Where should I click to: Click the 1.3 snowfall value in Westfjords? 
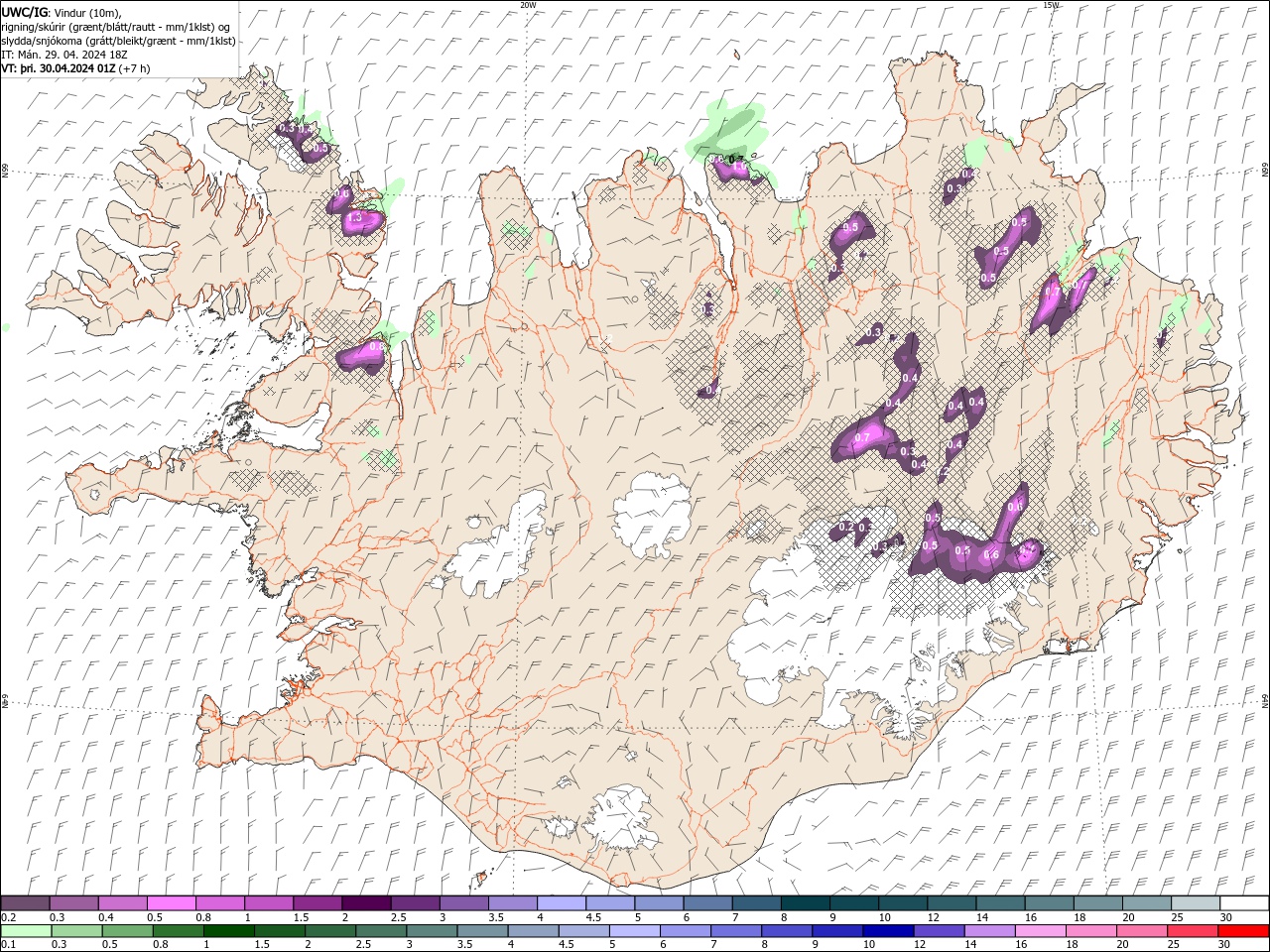354,217
